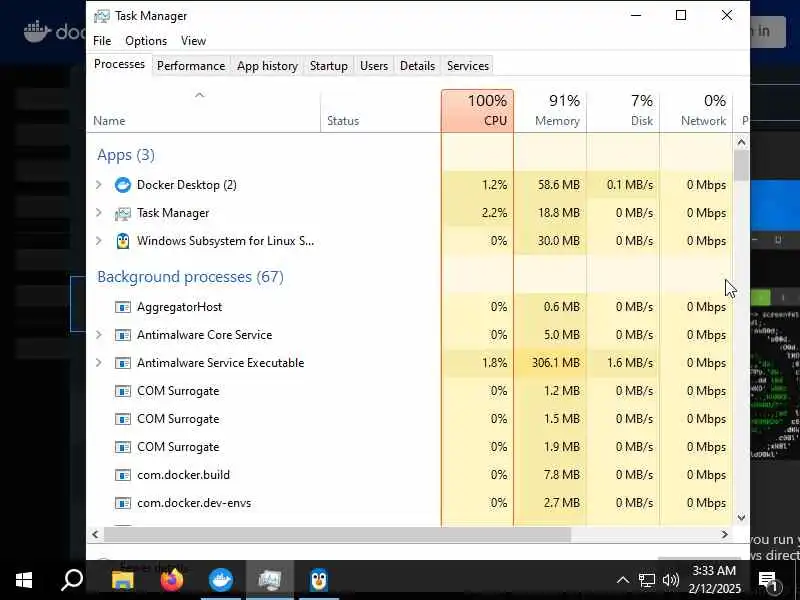Click the horizontal scrollbar thumb

pos(337,534)
